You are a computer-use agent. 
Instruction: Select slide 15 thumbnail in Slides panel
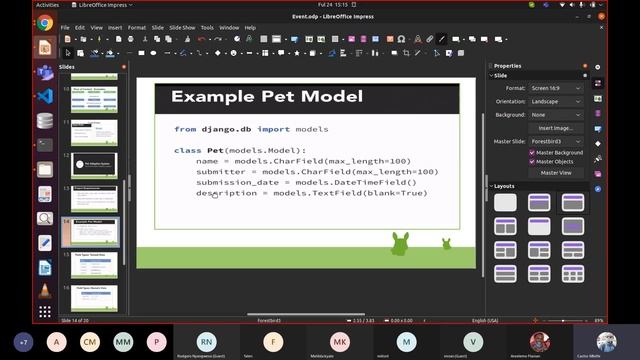point(94,265)
